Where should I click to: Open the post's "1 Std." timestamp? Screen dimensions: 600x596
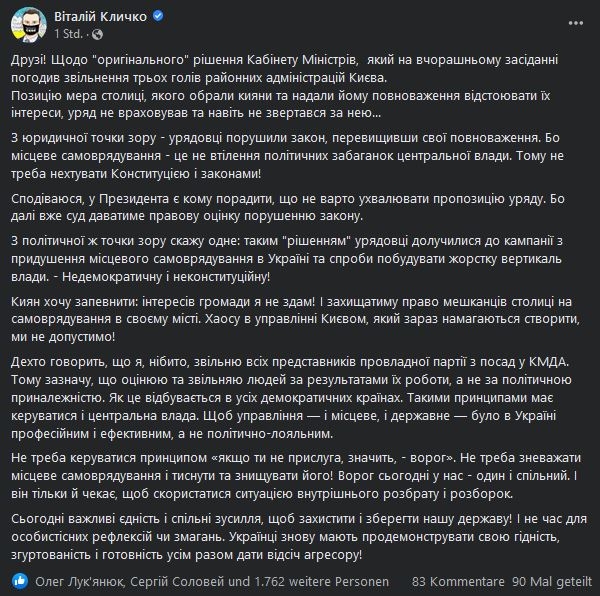tap(63, 35)
